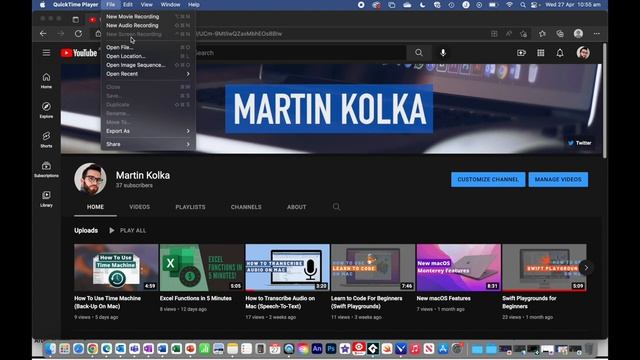
Task: Open Explore in YouTube sidebar
Action: pyautogui.click(x=46, y=110)
